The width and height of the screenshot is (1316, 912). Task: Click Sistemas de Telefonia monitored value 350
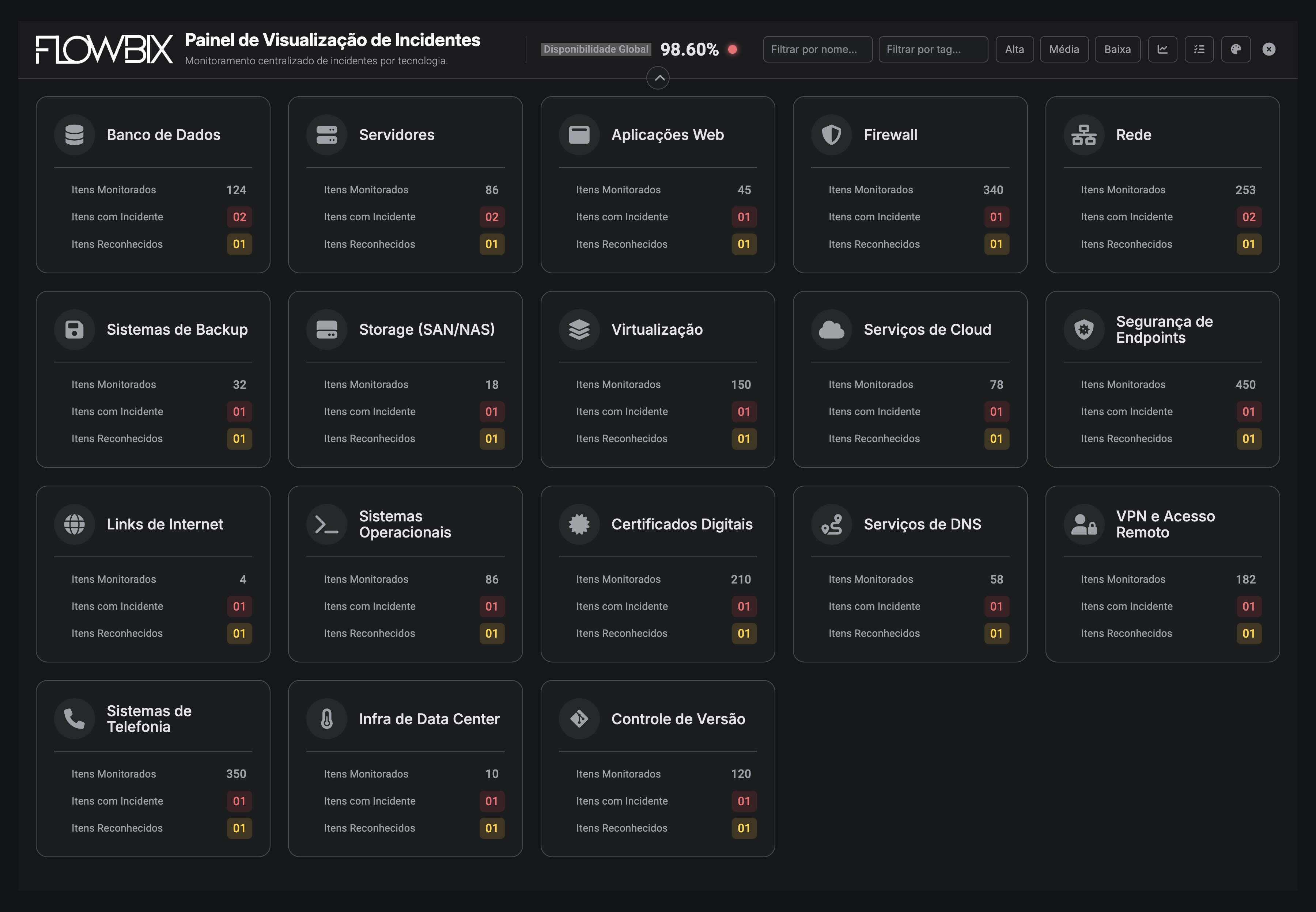pyautogui.click(x=236, y=774)
